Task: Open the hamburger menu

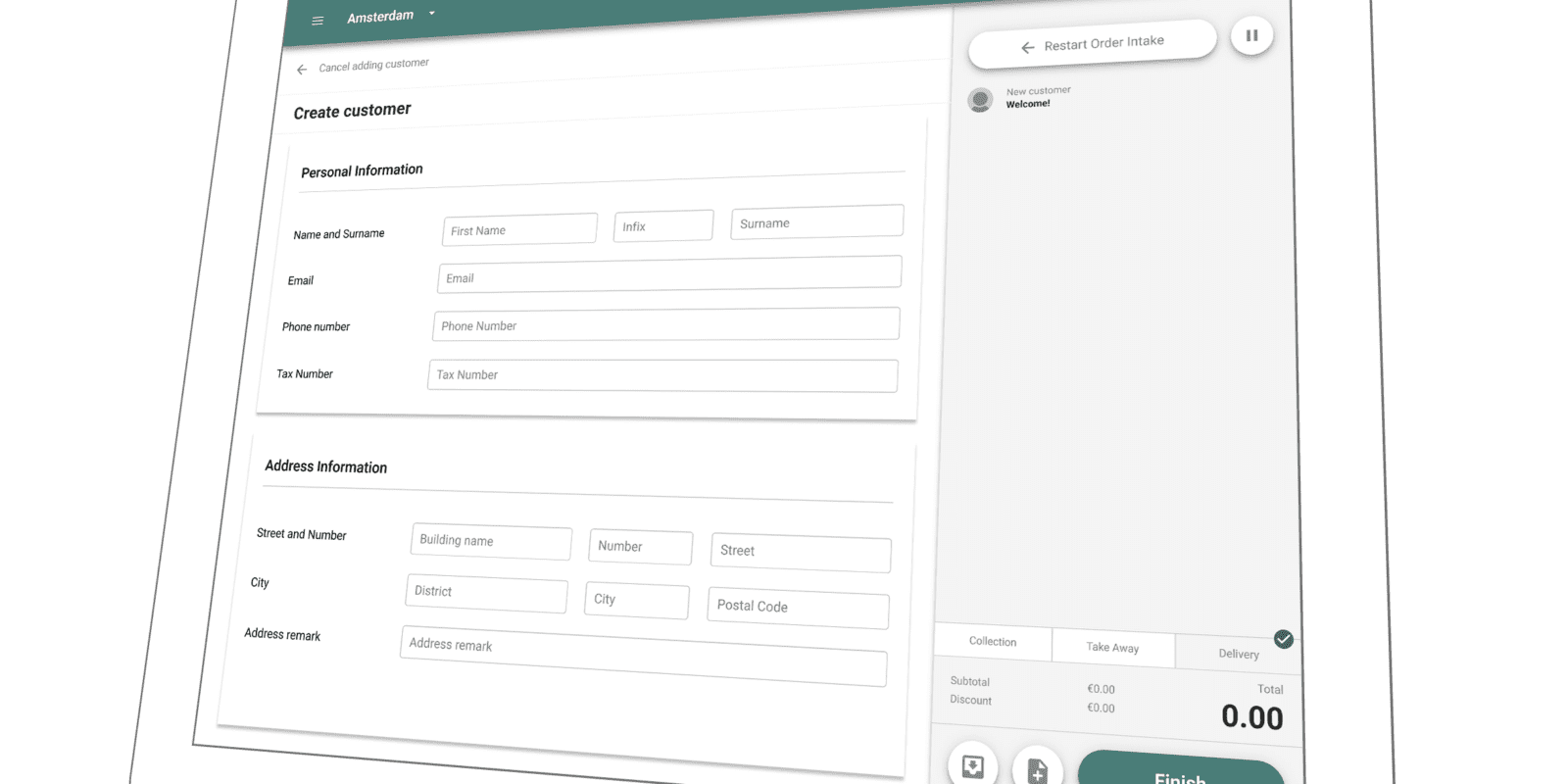Action: [x=318, y=21]
